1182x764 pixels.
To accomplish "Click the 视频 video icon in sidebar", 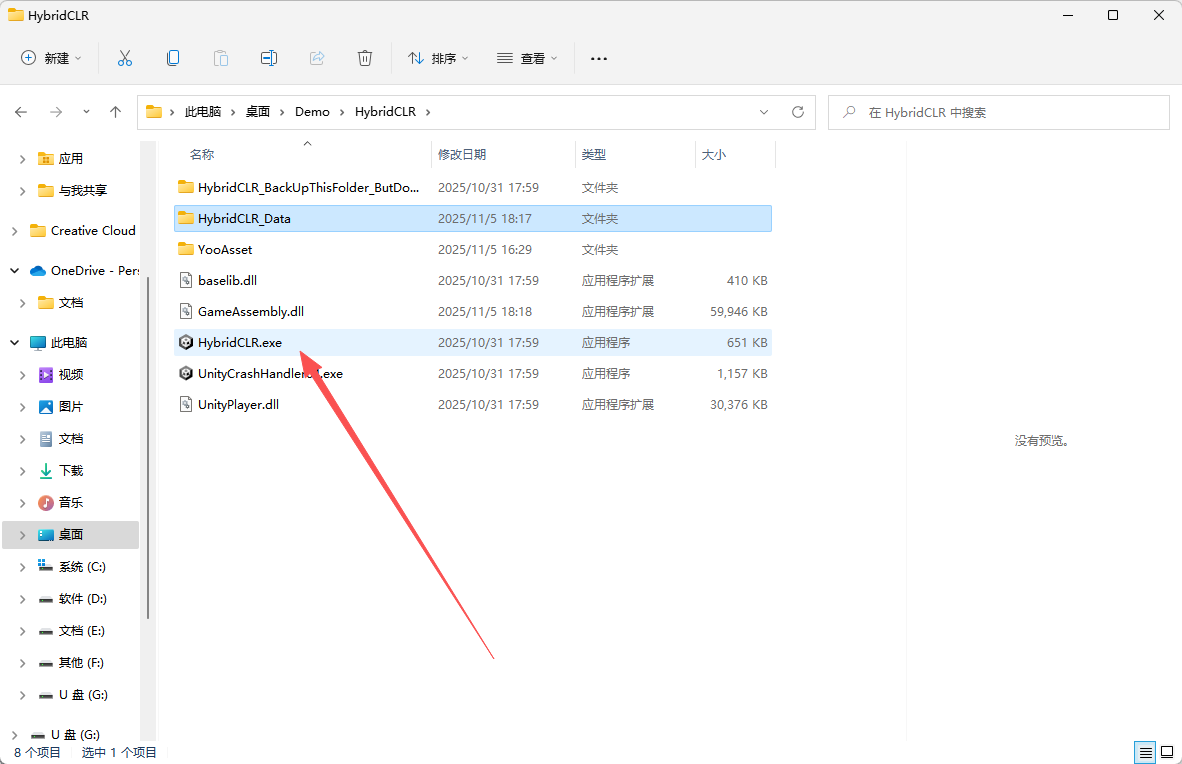I will coord(46,375).
